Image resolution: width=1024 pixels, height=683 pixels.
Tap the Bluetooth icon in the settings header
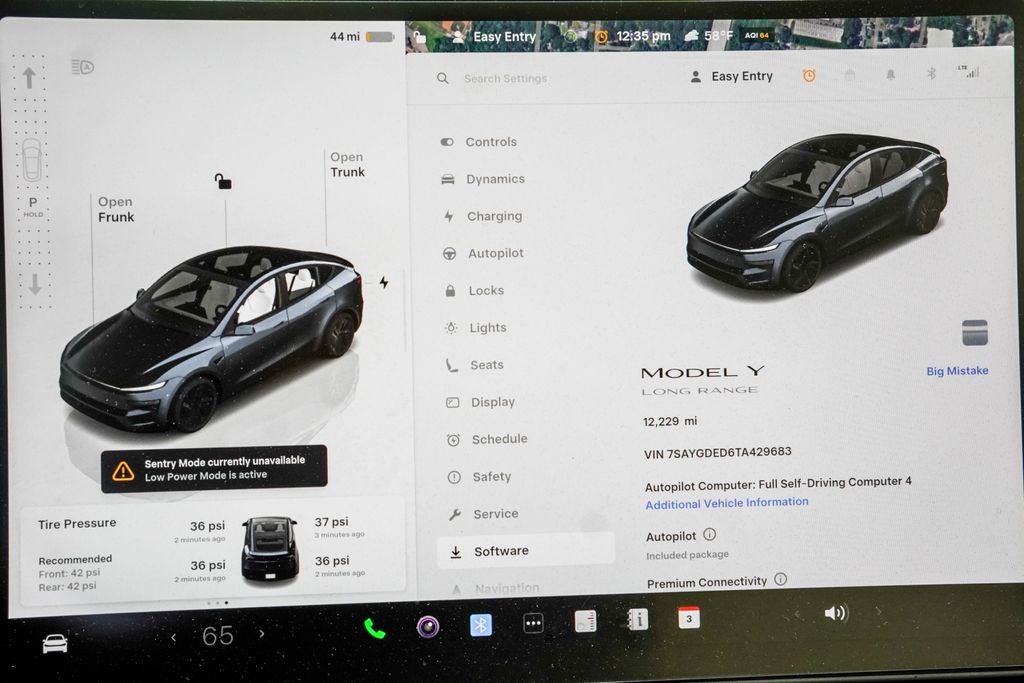coord(930,75)
